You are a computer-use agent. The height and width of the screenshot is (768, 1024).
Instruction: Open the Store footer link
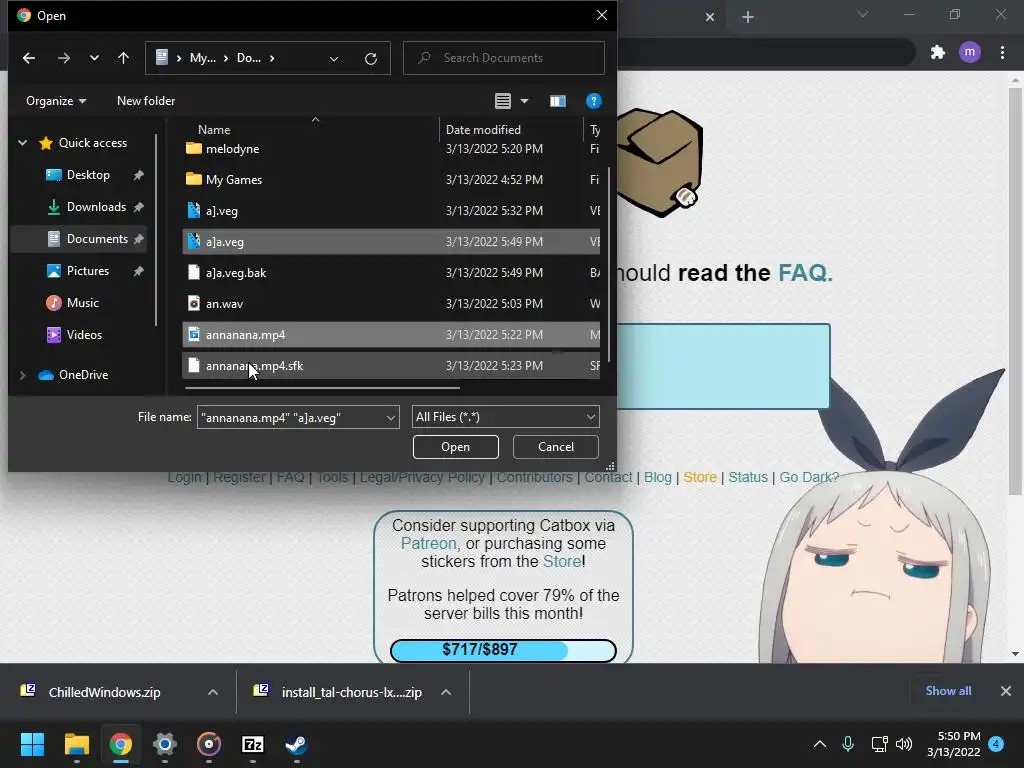(700, 477)
